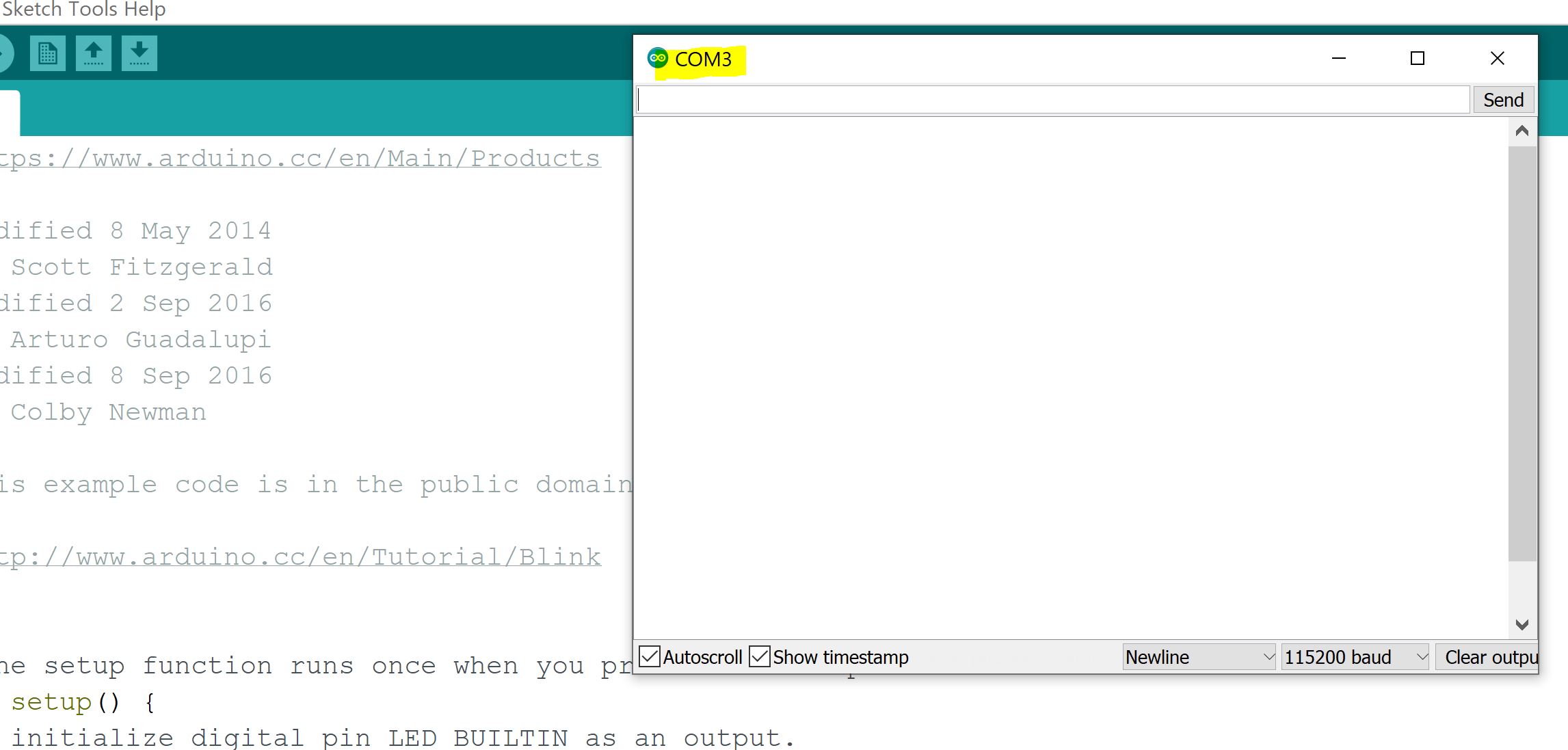Open the 115200 baud rate dropdown
The image size is (1568, 750).
point(1355,657)
